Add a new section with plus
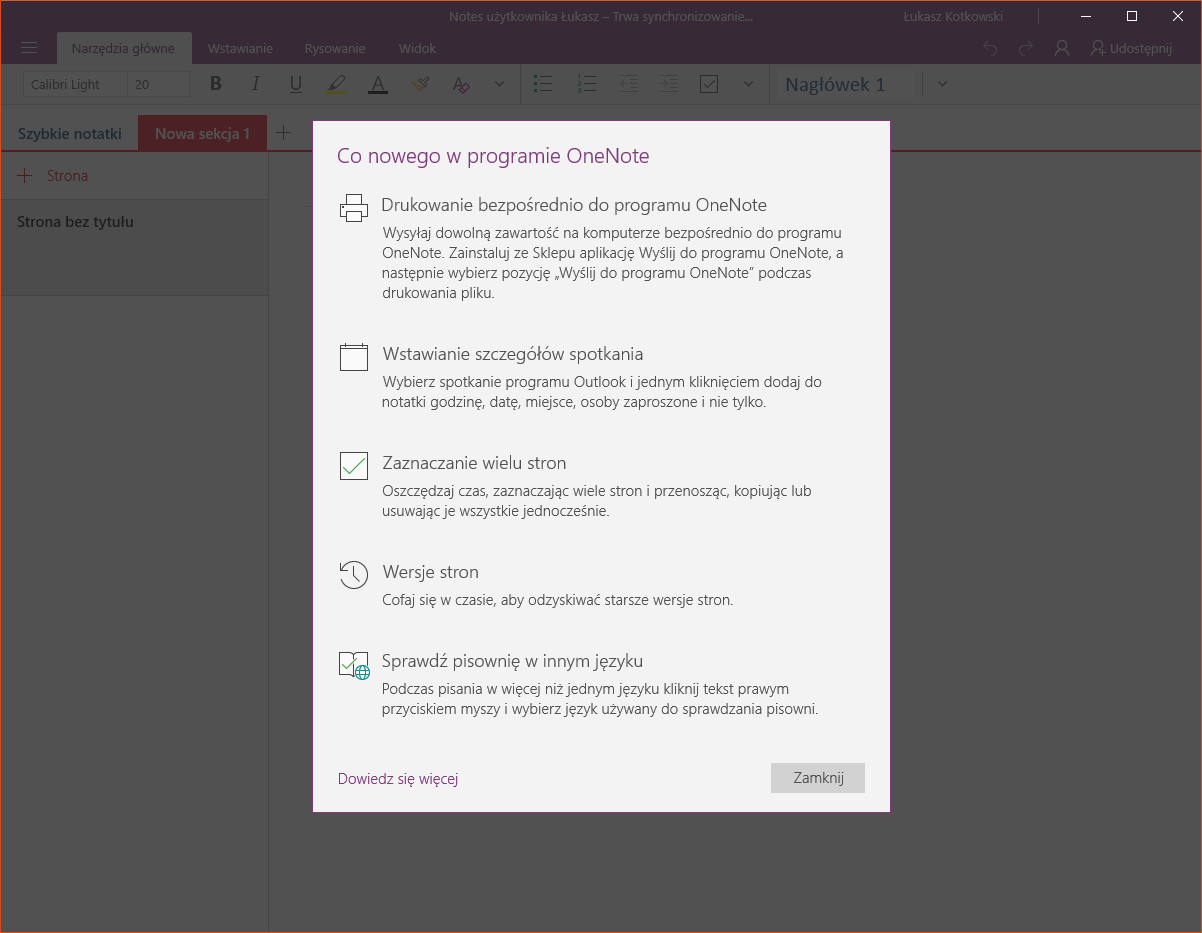This screenshot has width=1202, height=933. click(284, 132)
